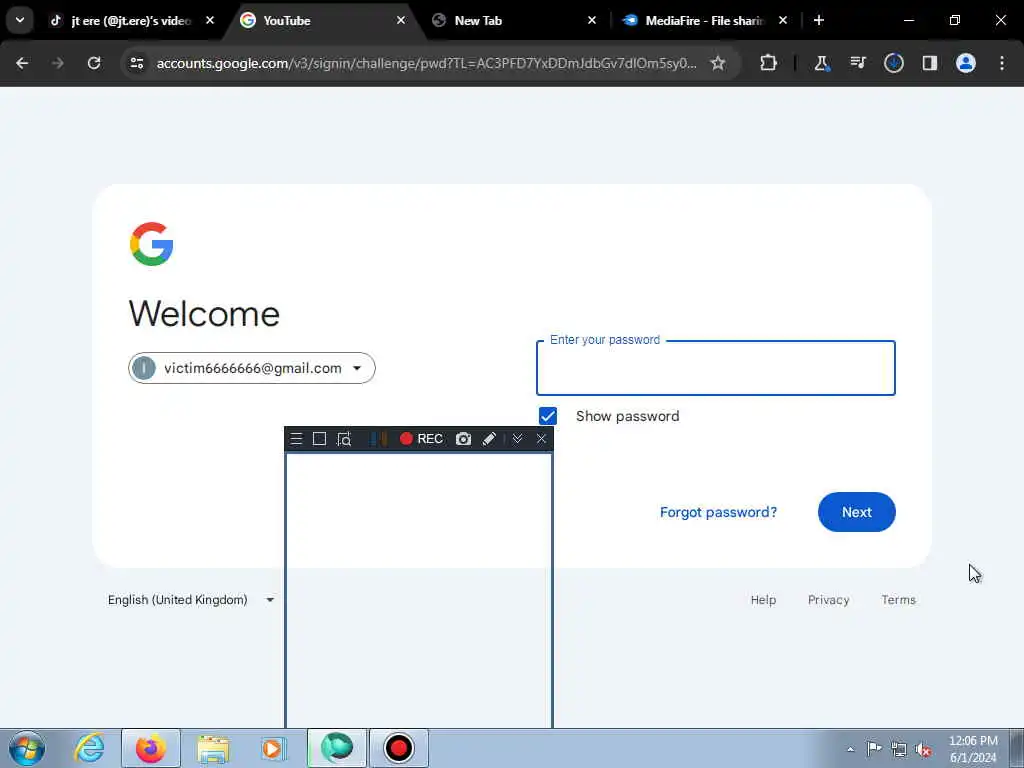This screenshot has width=1024, height=768.
Task: Open the recorder hamburger menu
Action: tap(296, 439)
